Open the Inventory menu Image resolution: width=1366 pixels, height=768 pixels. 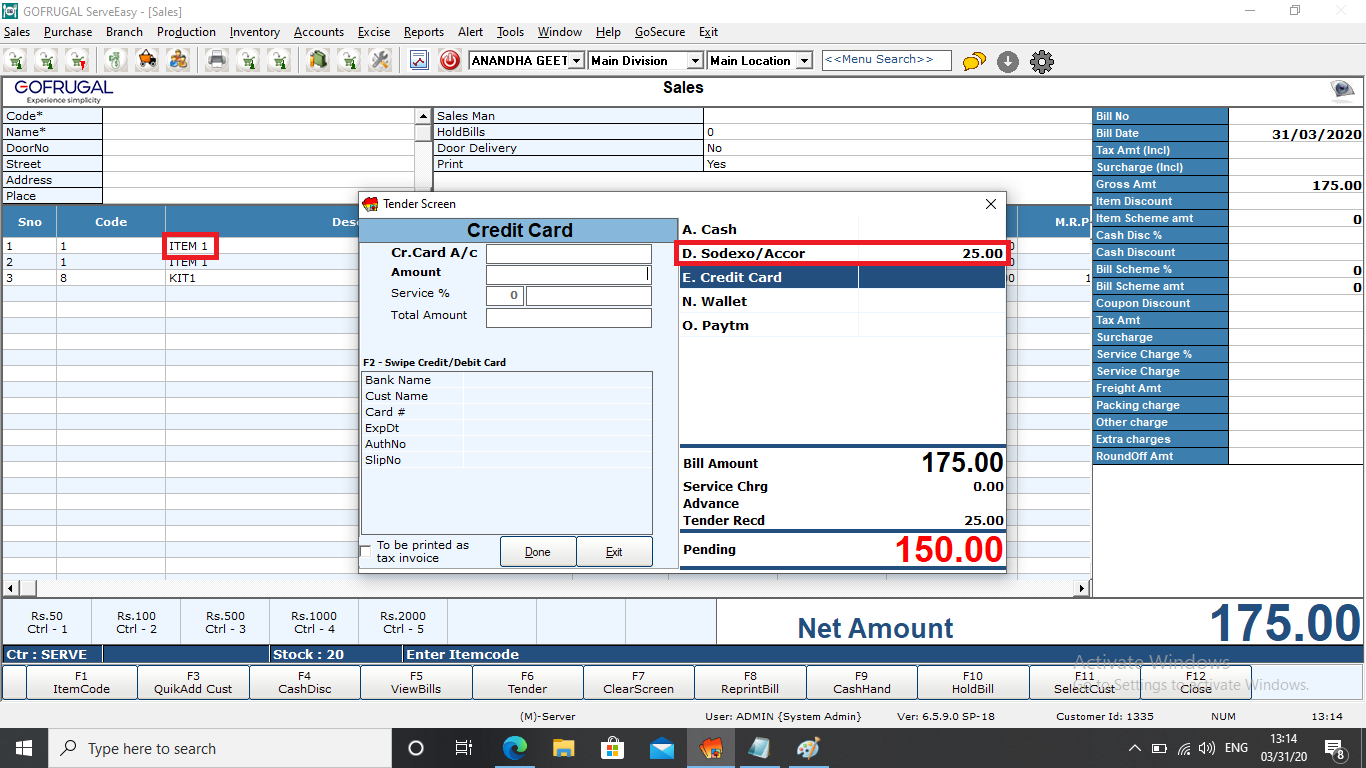coord(255,32)
